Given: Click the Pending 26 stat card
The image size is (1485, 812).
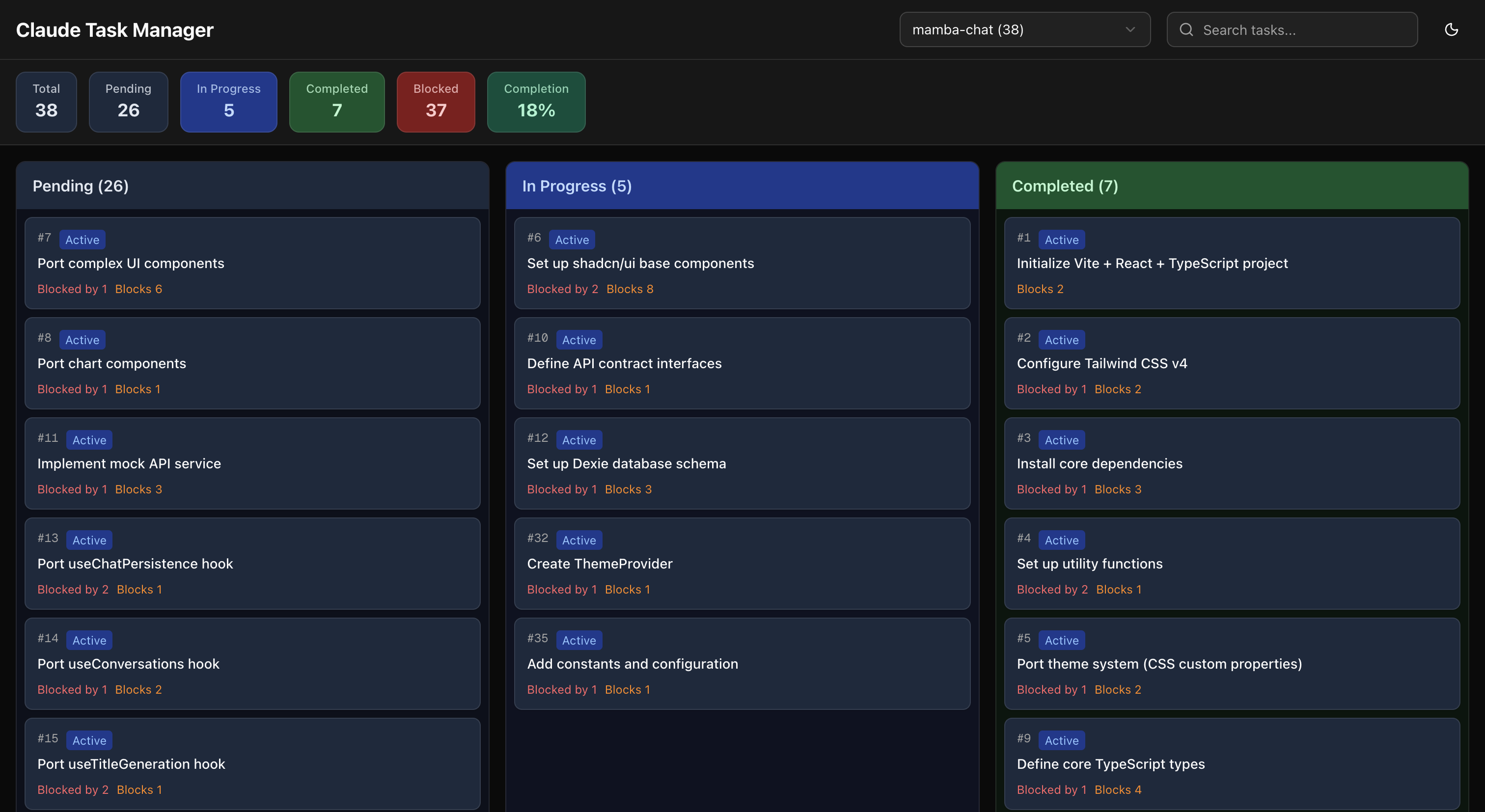Looking at the screenshot, I should click(128, 102).
